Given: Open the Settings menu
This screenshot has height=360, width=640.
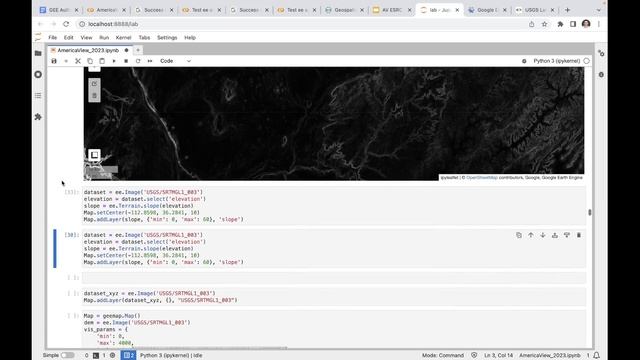Looking at the screenshot, I should point(167,38).
